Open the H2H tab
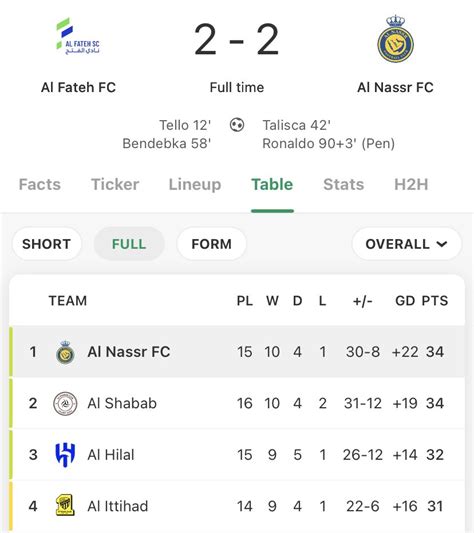474x533 pixels. (411, 185)
